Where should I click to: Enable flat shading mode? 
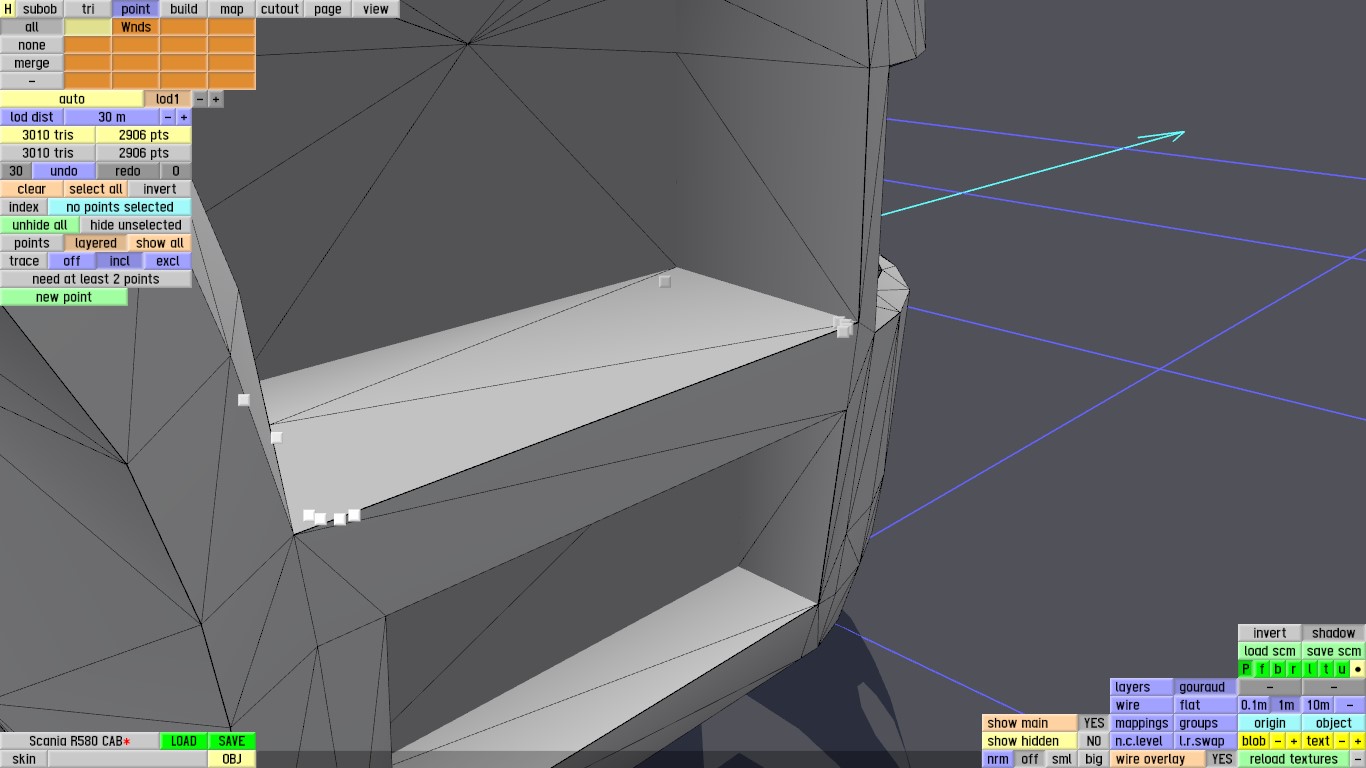[1206, 705]
